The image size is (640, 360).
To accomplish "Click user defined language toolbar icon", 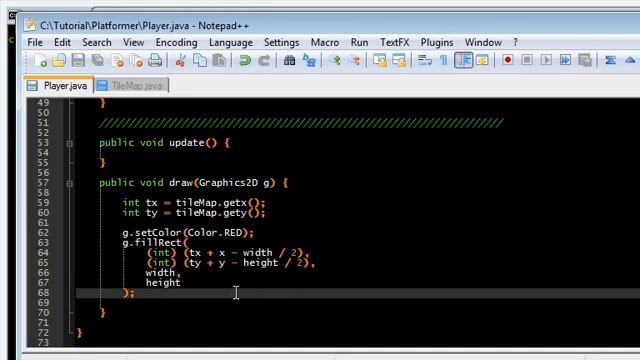I will (x=482, y=61).
